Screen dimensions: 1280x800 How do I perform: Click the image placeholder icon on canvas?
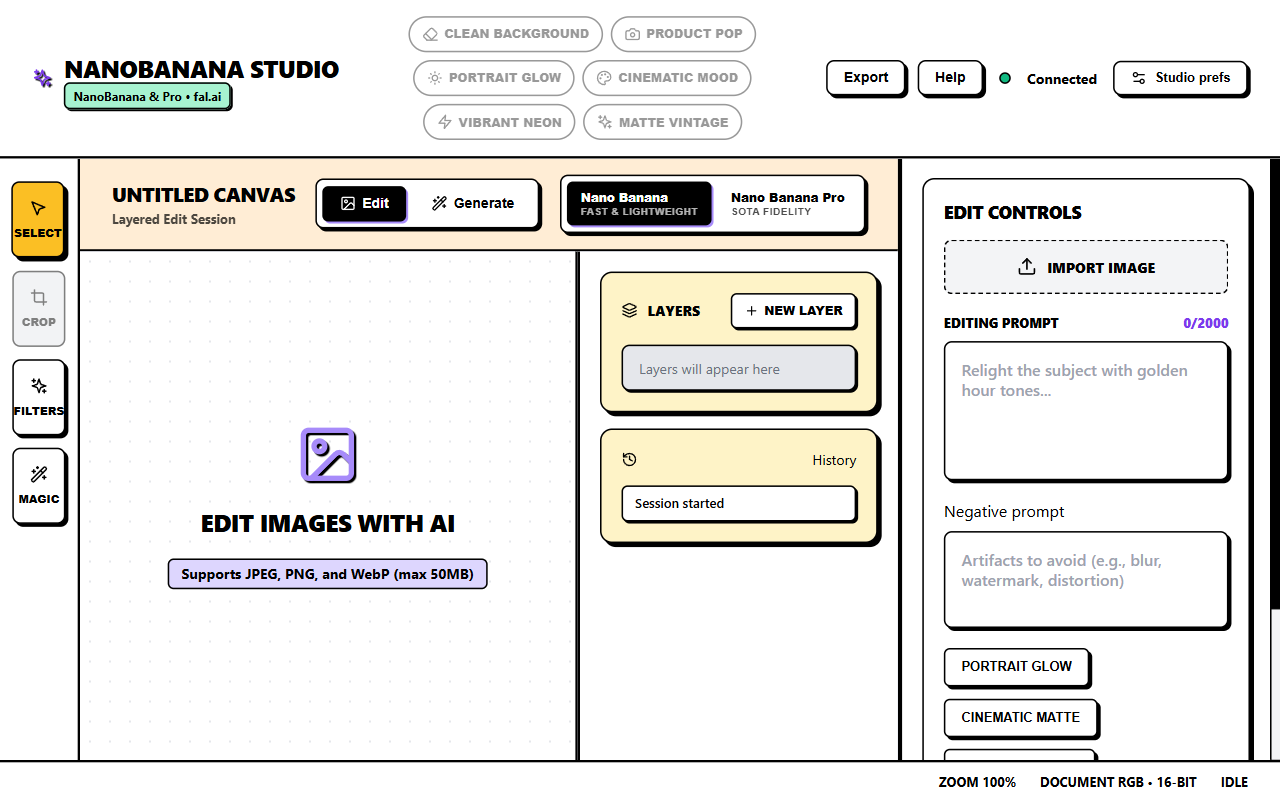pos(328,455)
